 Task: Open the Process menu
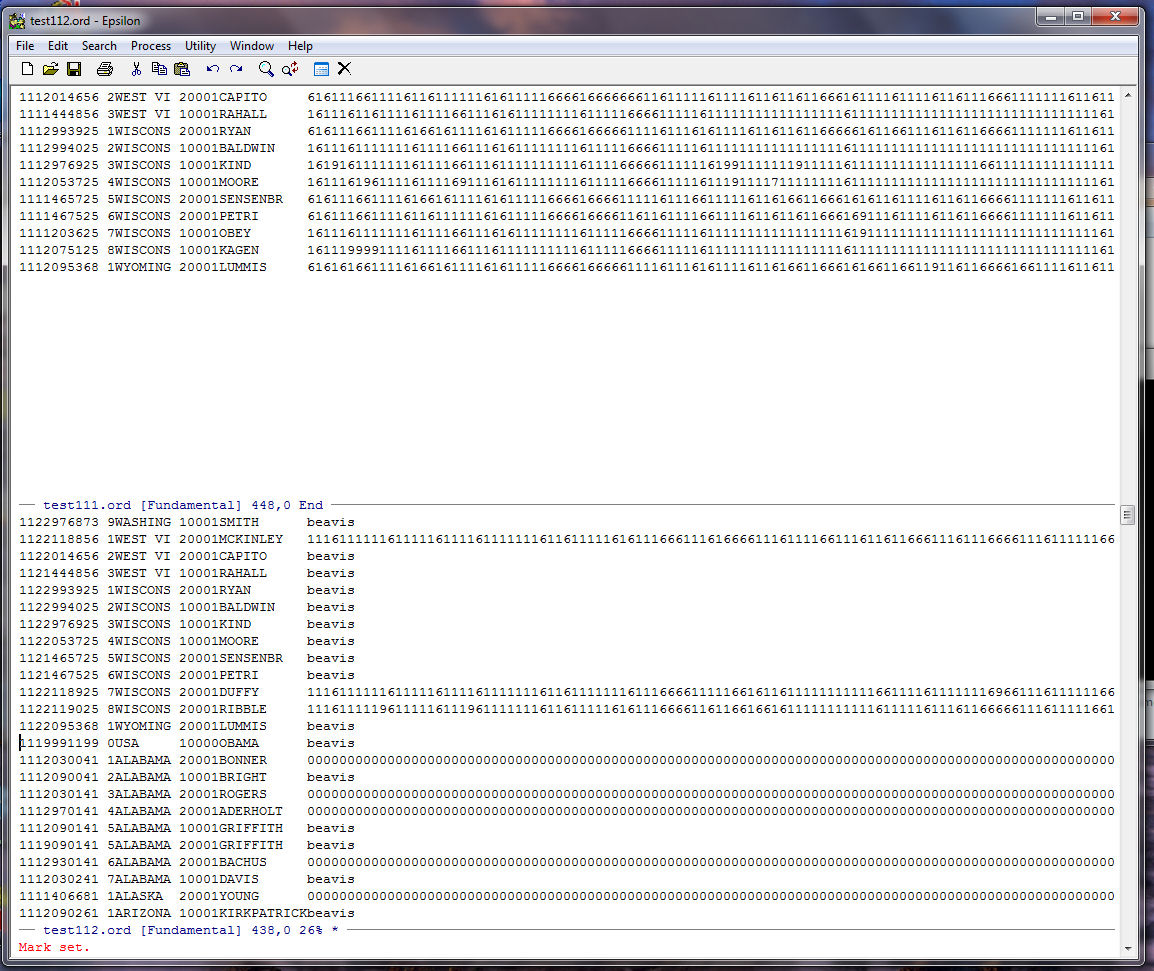151,46
